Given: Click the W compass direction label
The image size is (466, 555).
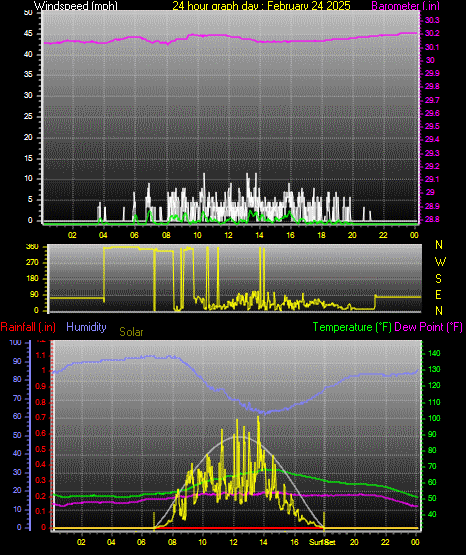Looking at the screenshot, I should tap(440, 262).
